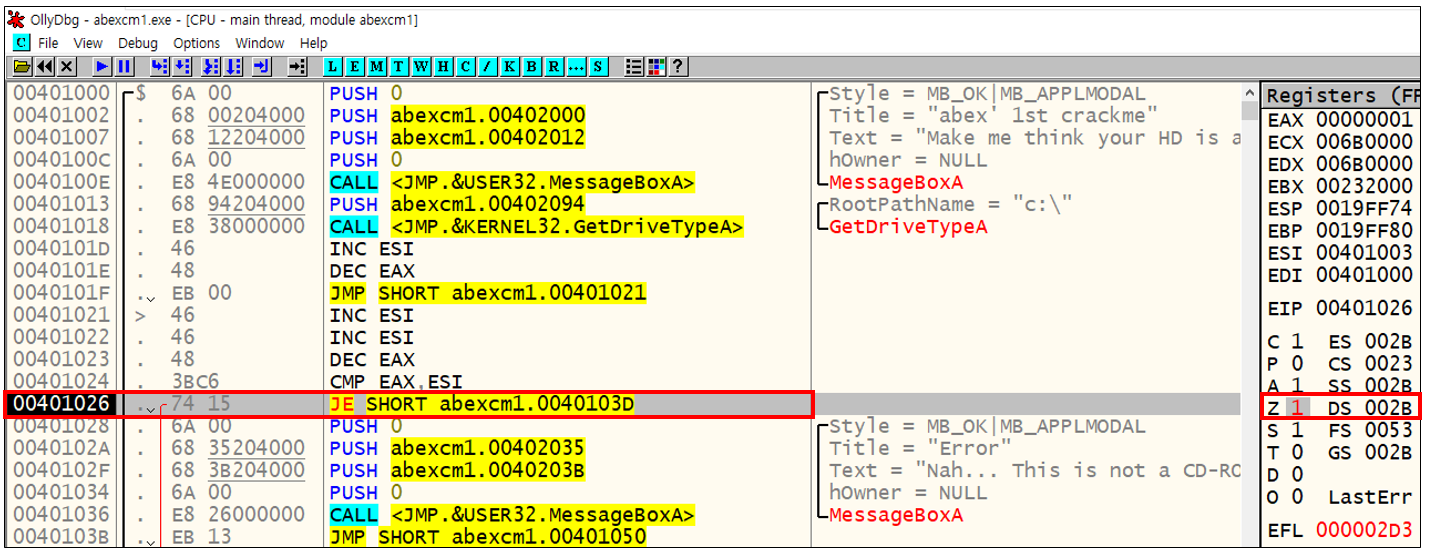This screenshot has width=1429, height=552.
Task: Select the EAX 00000001 register value
Action: 1364,120
